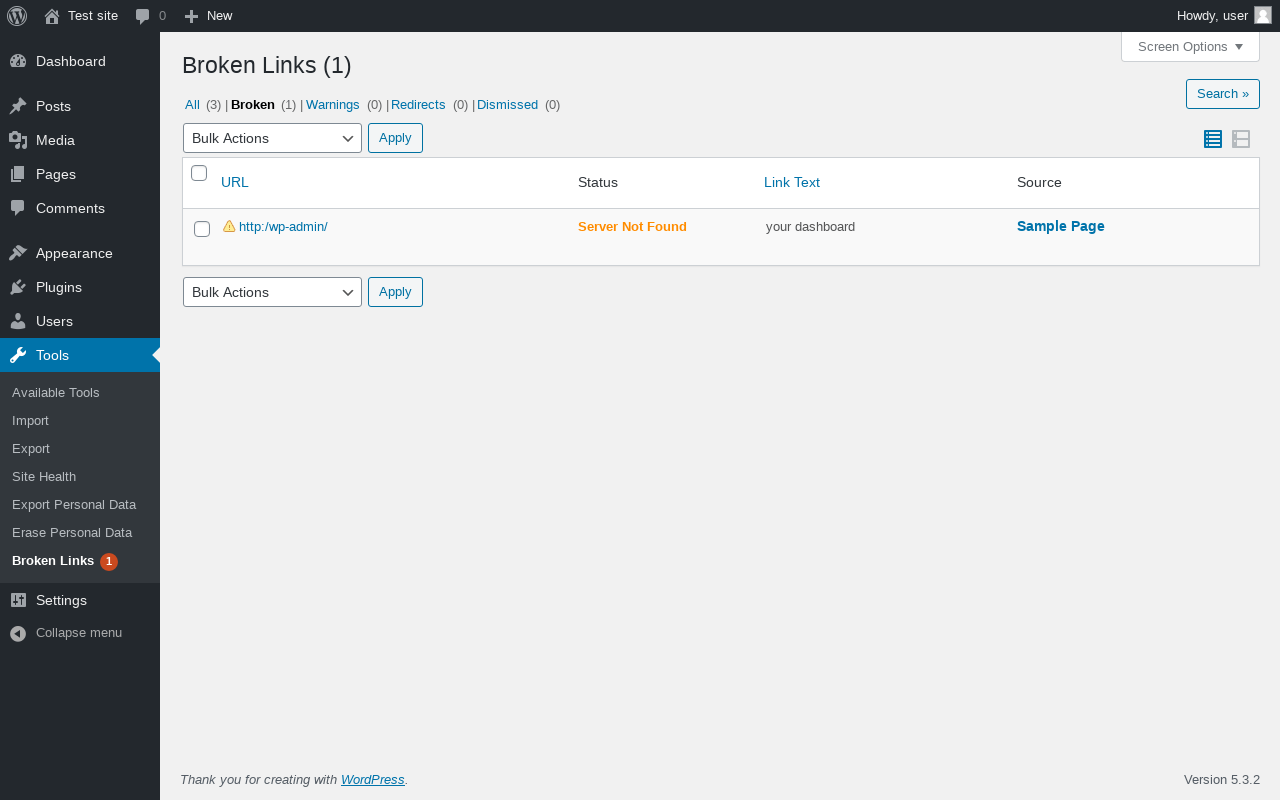Open the Settings menu label
1280x800 pixels.
[61, 600]
